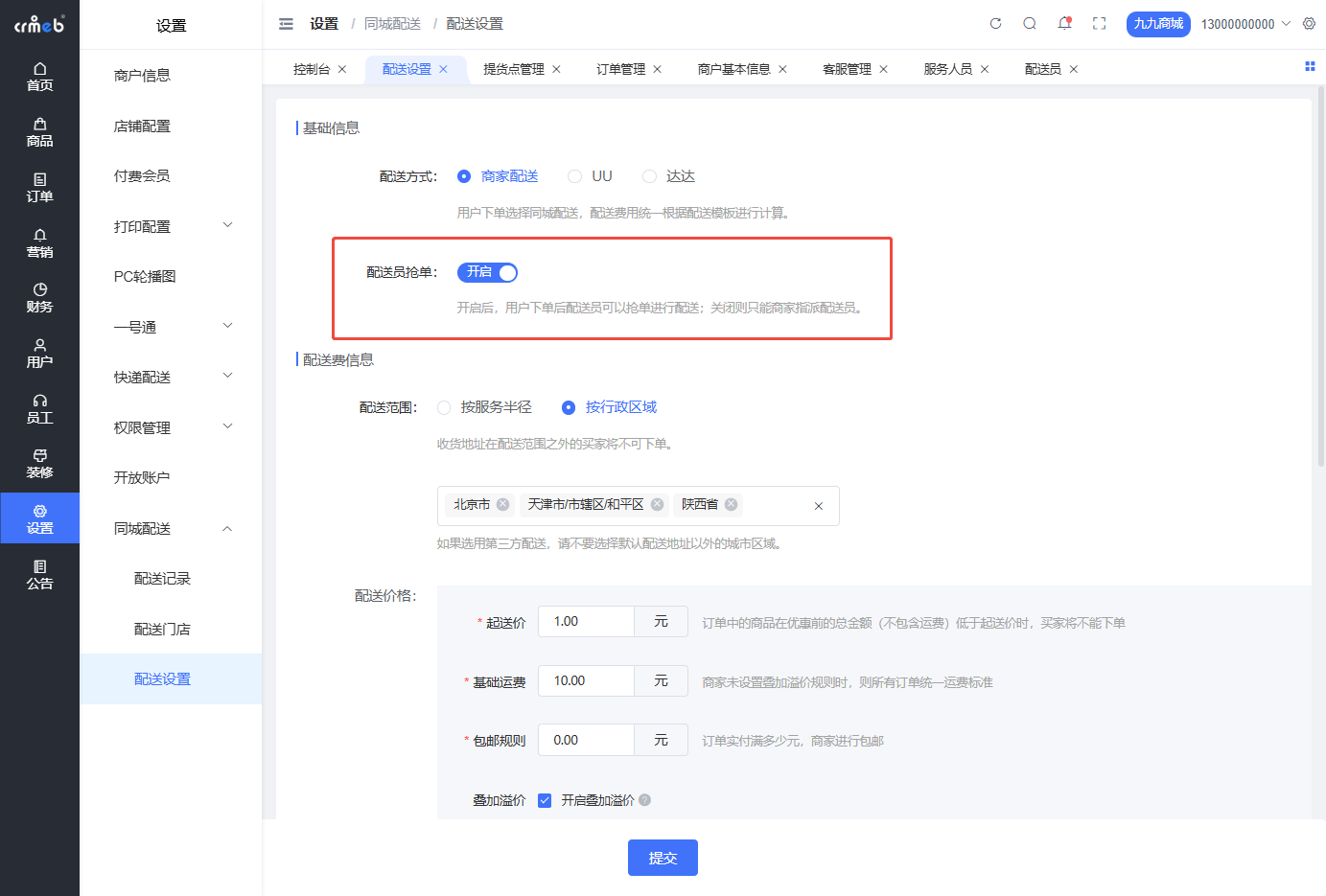Click the fullscreen icon in the top bar
Image resolution: width=1326 pixels, height=896 pixels.
(x=1099, y=23)
